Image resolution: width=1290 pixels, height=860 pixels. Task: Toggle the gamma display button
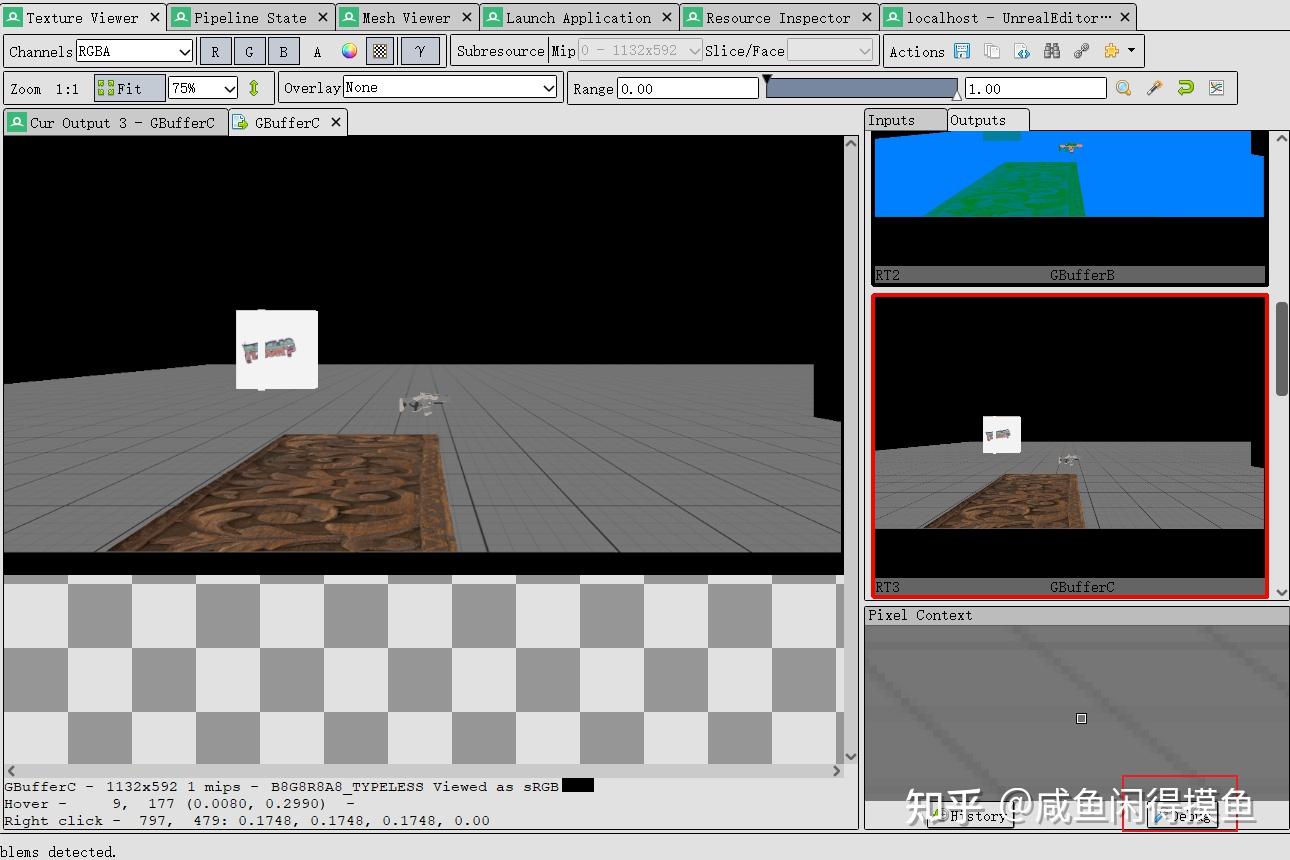point(420,51)
